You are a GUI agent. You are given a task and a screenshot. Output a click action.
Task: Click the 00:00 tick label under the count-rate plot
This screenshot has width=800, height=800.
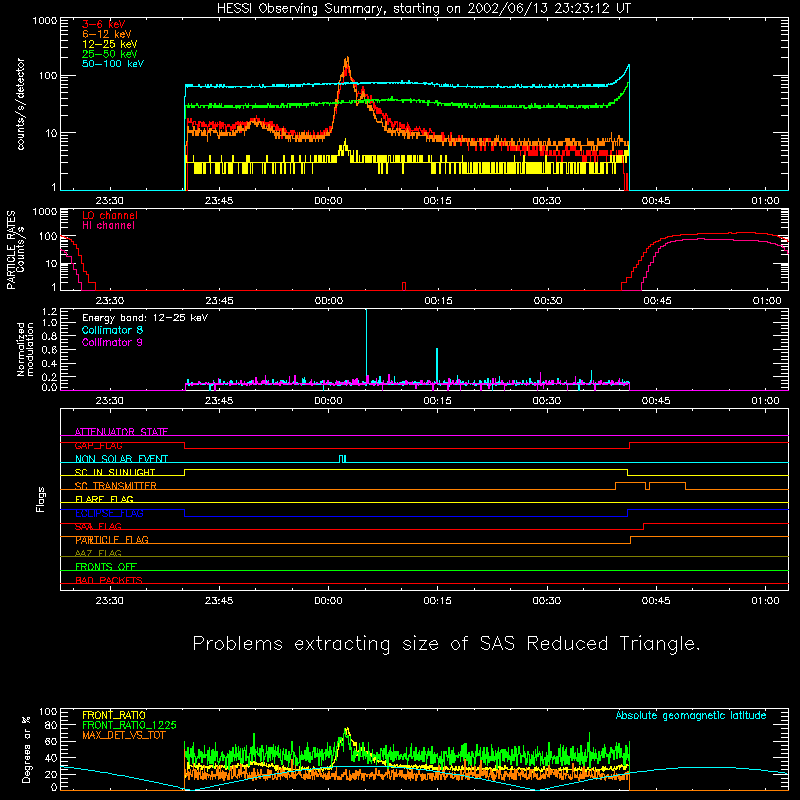pyautogui.click(x=328, y=201)
